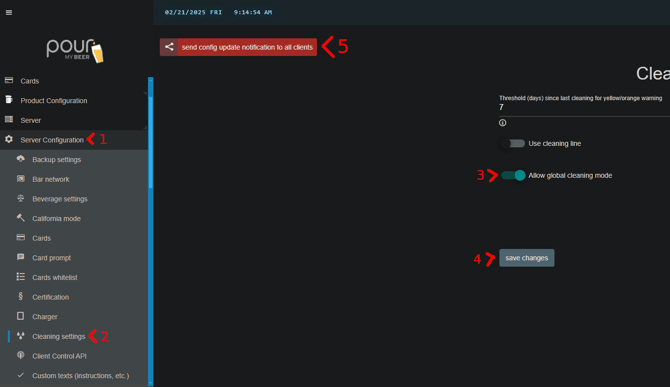Image resolution: width=670 pixels, height=387 pixels.
Task: Click the Beverage settings icon
Action: point(21,198)
